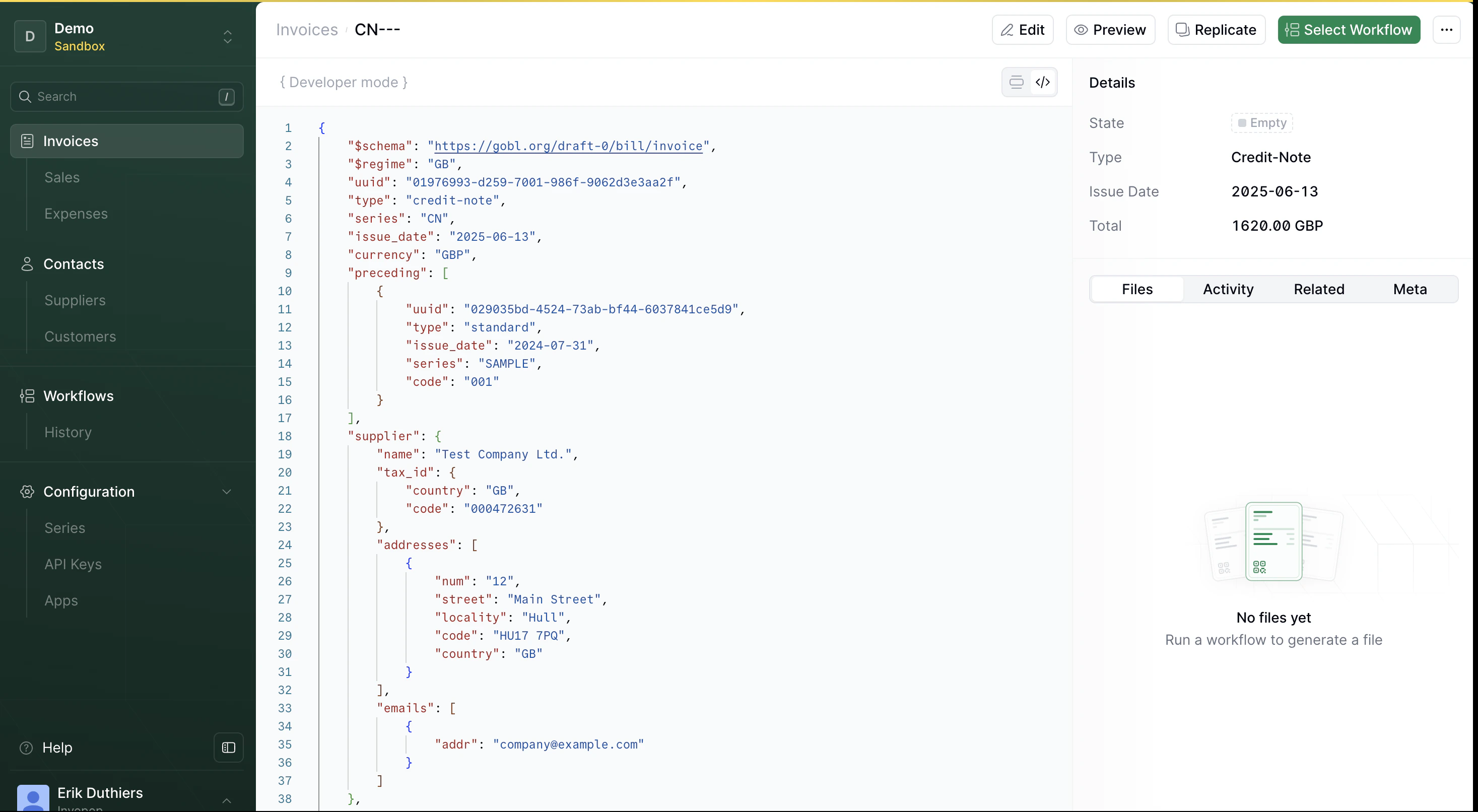Click Erik Duthiers avatar image

click(x=33, y=798)
